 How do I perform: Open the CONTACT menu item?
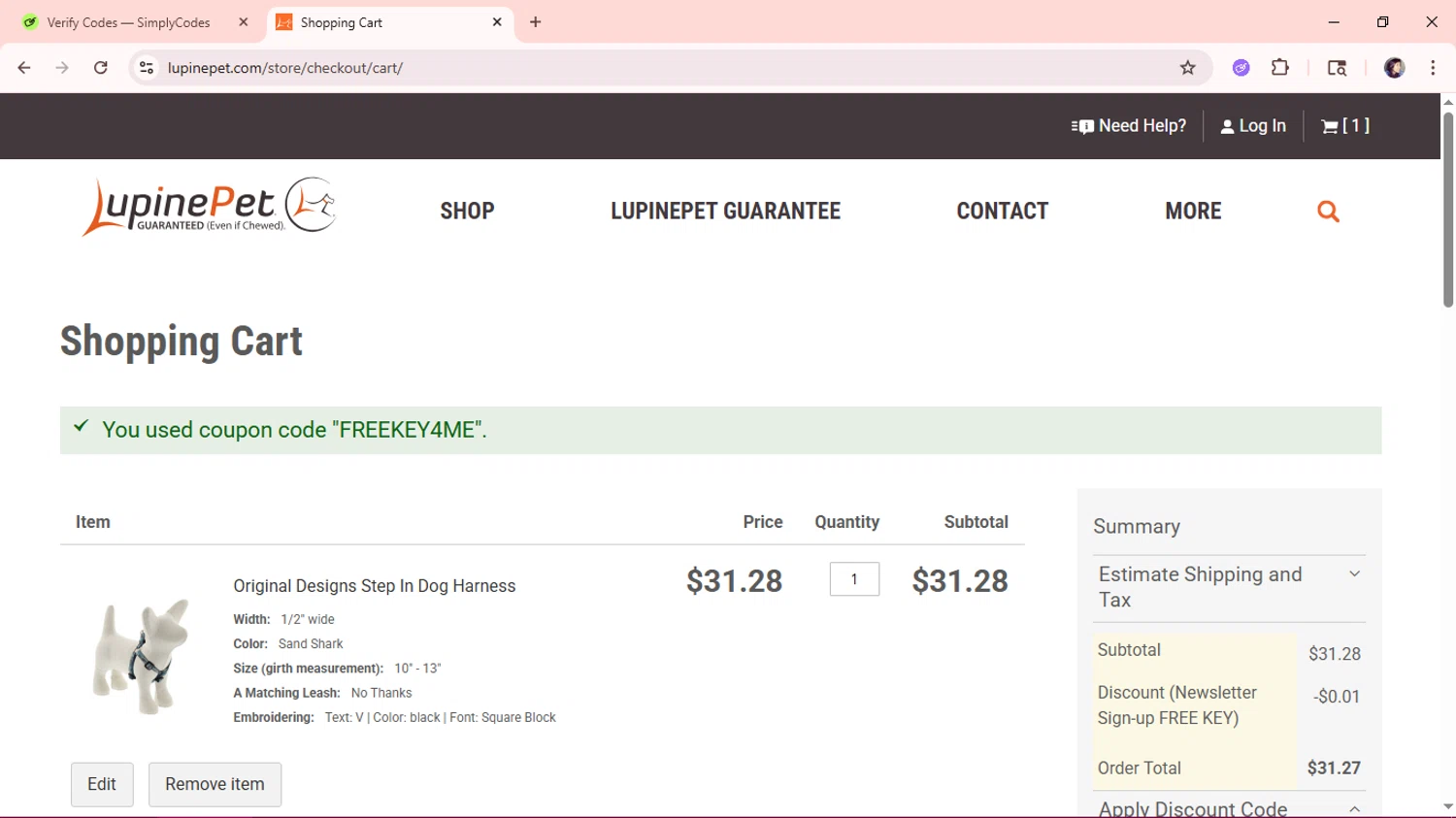coord(1003,211)
